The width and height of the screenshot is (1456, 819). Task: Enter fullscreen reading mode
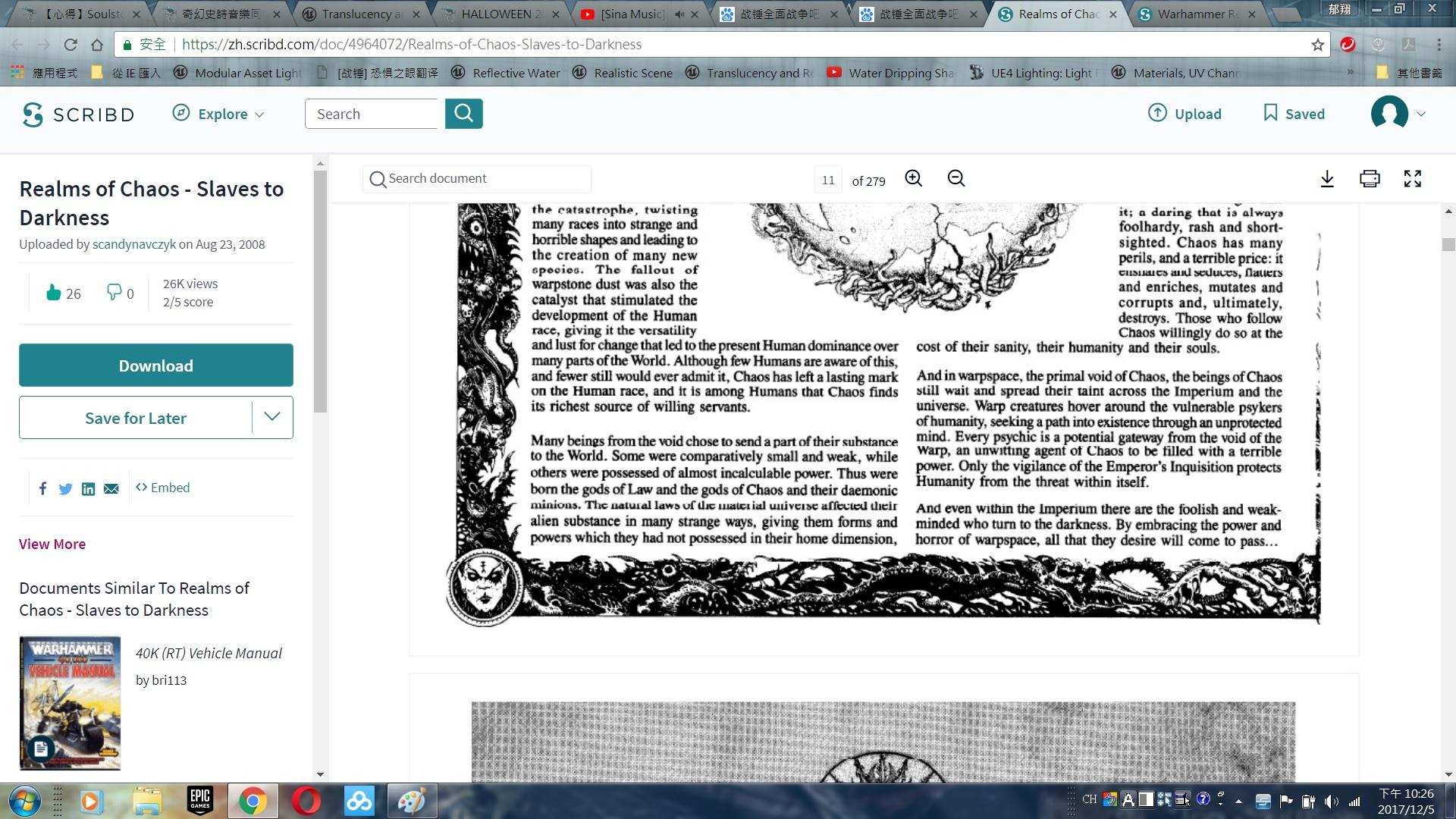(x=1412, y=179)
